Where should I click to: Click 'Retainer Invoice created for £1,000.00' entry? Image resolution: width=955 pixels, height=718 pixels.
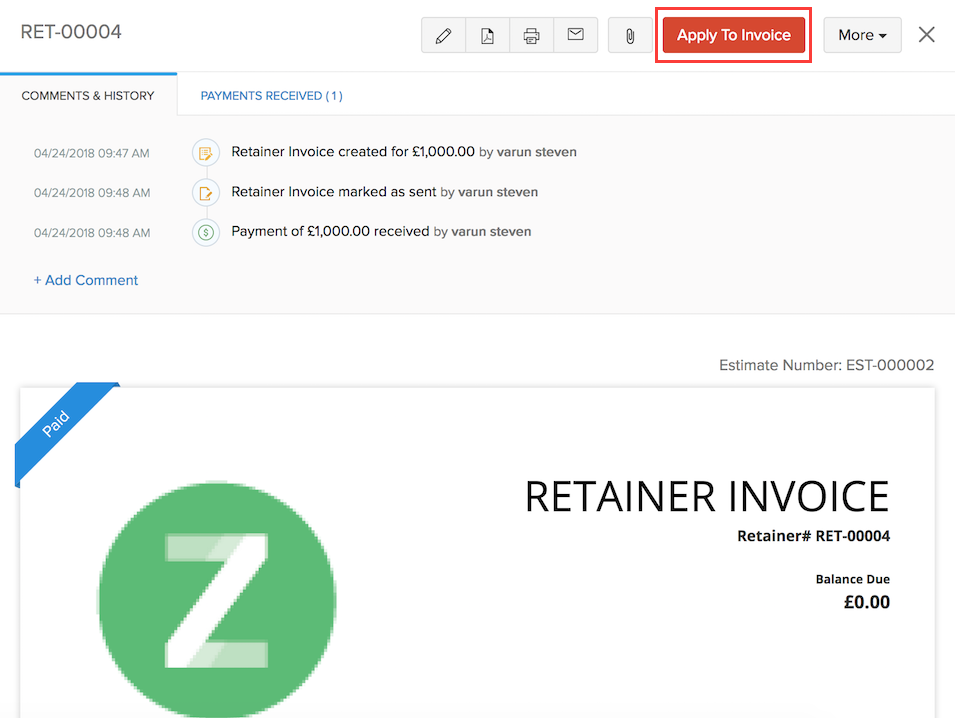[x=353, y=152]
